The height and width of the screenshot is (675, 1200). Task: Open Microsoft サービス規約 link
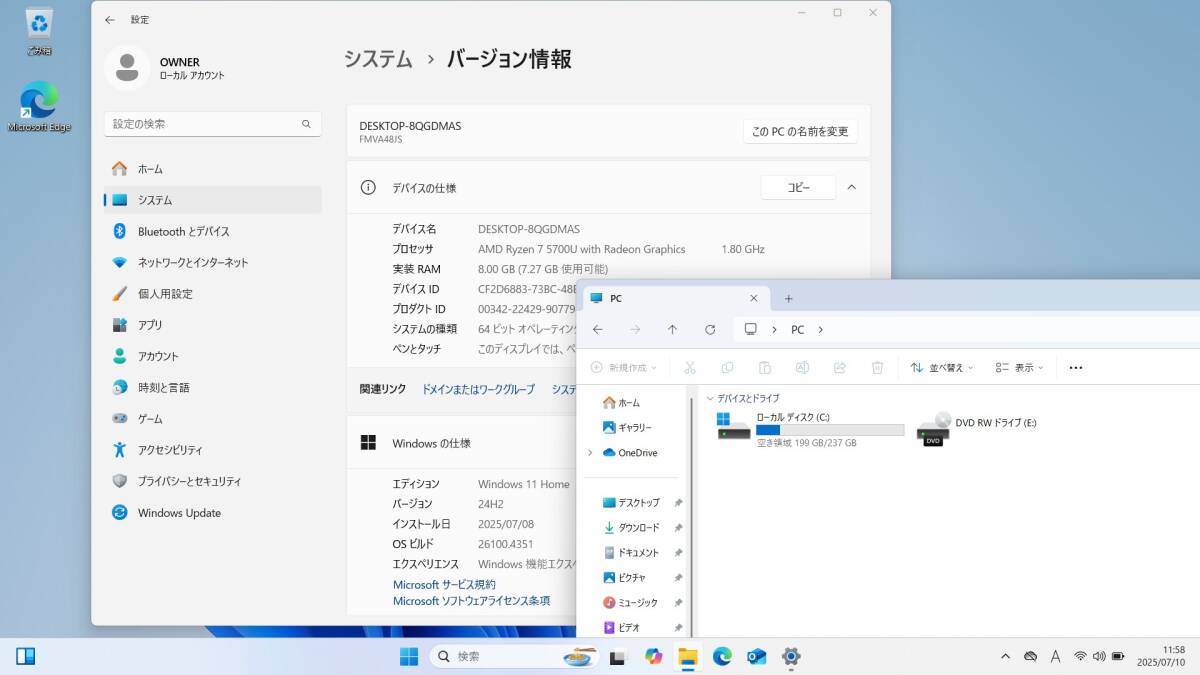coord(443,585)
